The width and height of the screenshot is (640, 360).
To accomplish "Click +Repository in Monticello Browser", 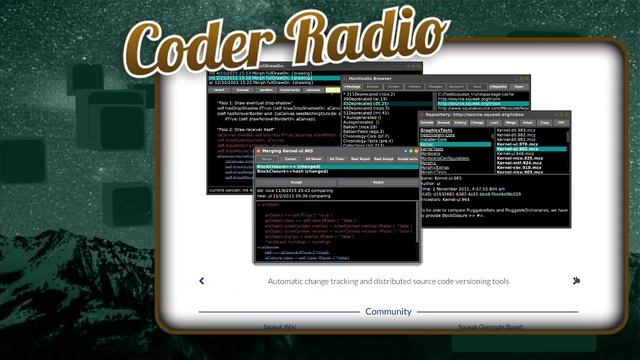I will [498, 87].
